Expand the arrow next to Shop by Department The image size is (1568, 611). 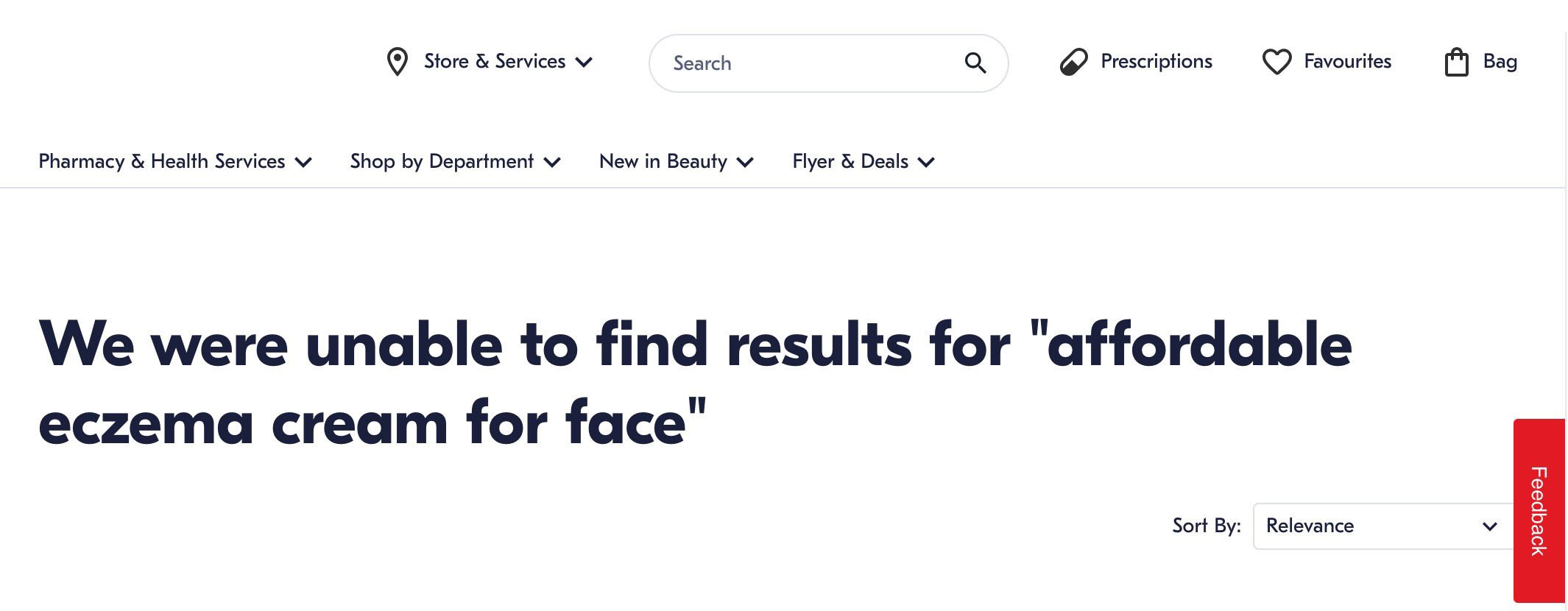coord(552,162)
